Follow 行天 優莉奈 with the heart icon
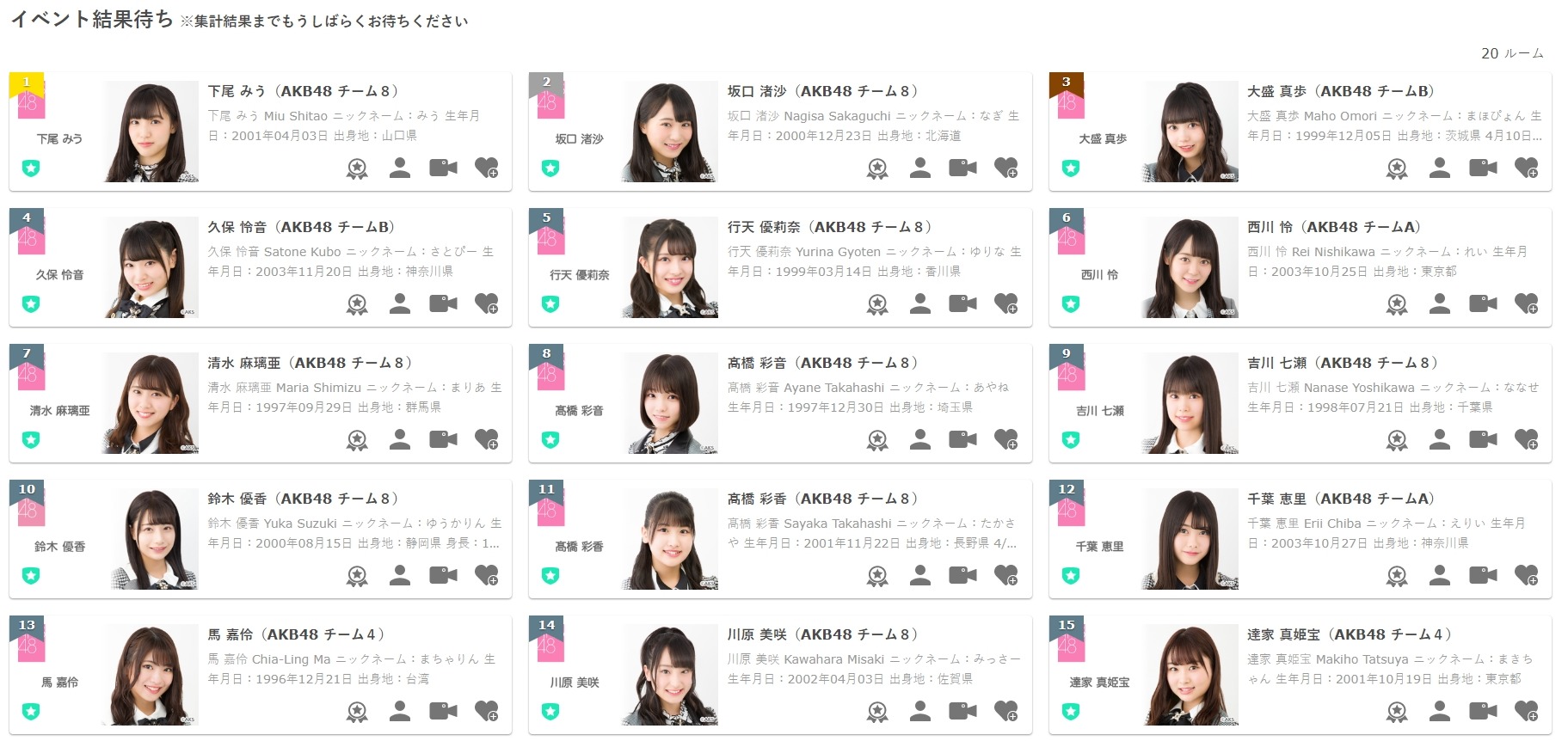The width and height of the screenshot is (1568, 741). (1006, 303)
